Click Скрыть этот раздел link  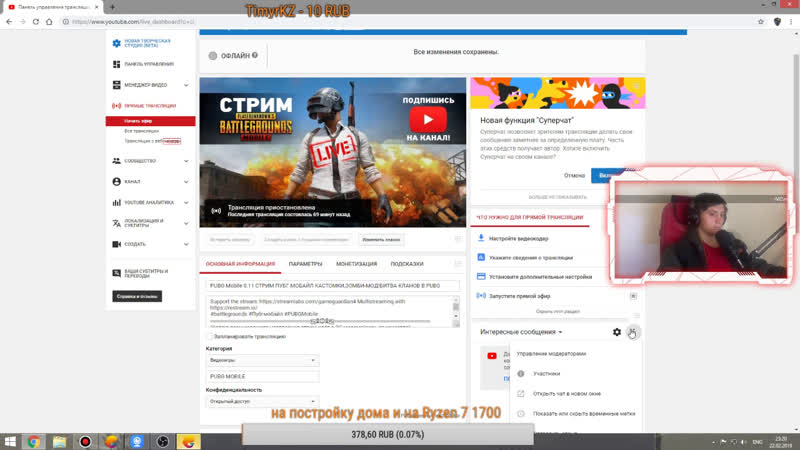click(x=558, y=311)
